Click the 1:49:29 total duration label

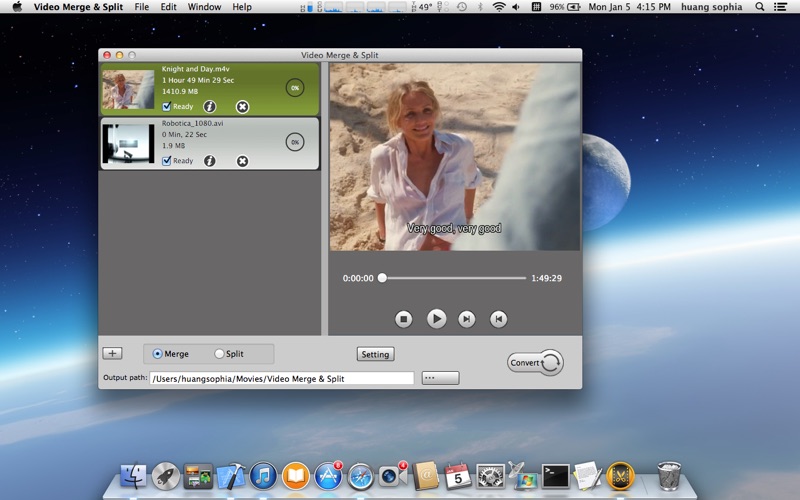[x=546, y=278]
